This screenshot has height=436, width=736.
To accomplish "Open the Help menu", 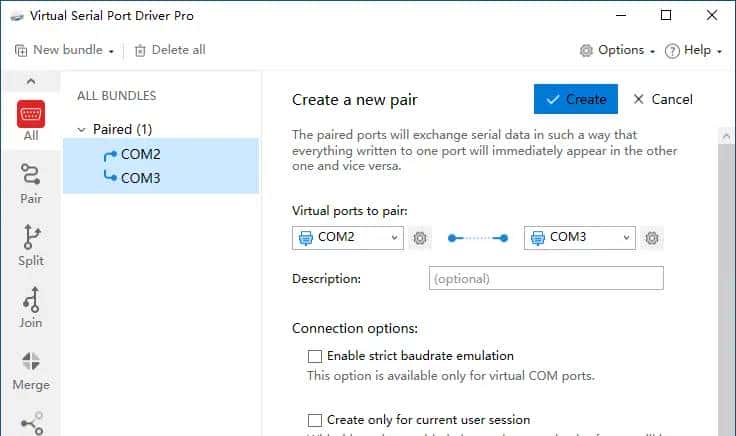I will (x=693, y=50).
